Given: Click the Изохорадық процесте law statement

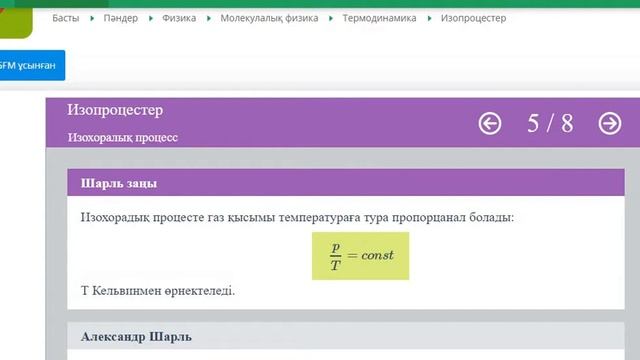Looking at the screenshot, I should (297, 217).
